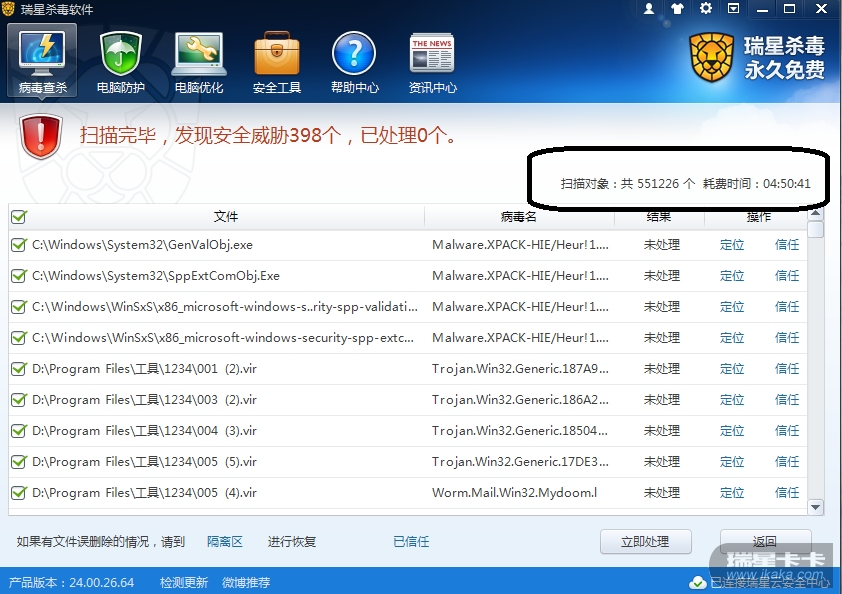Uncheck the SppExtComObj.Exe row checkbox
This screenshot has width=842, height=594.
coord(19,276)
